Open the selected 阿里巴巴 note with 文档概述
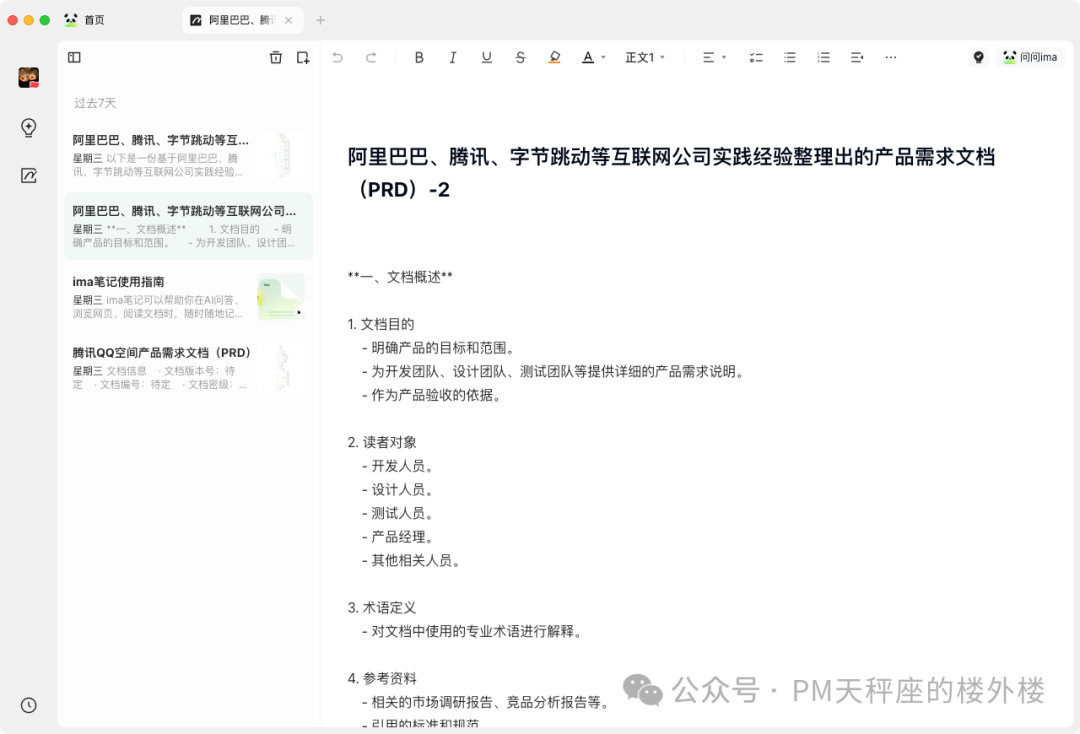The image size is (1080, 734). click(188, 226)
